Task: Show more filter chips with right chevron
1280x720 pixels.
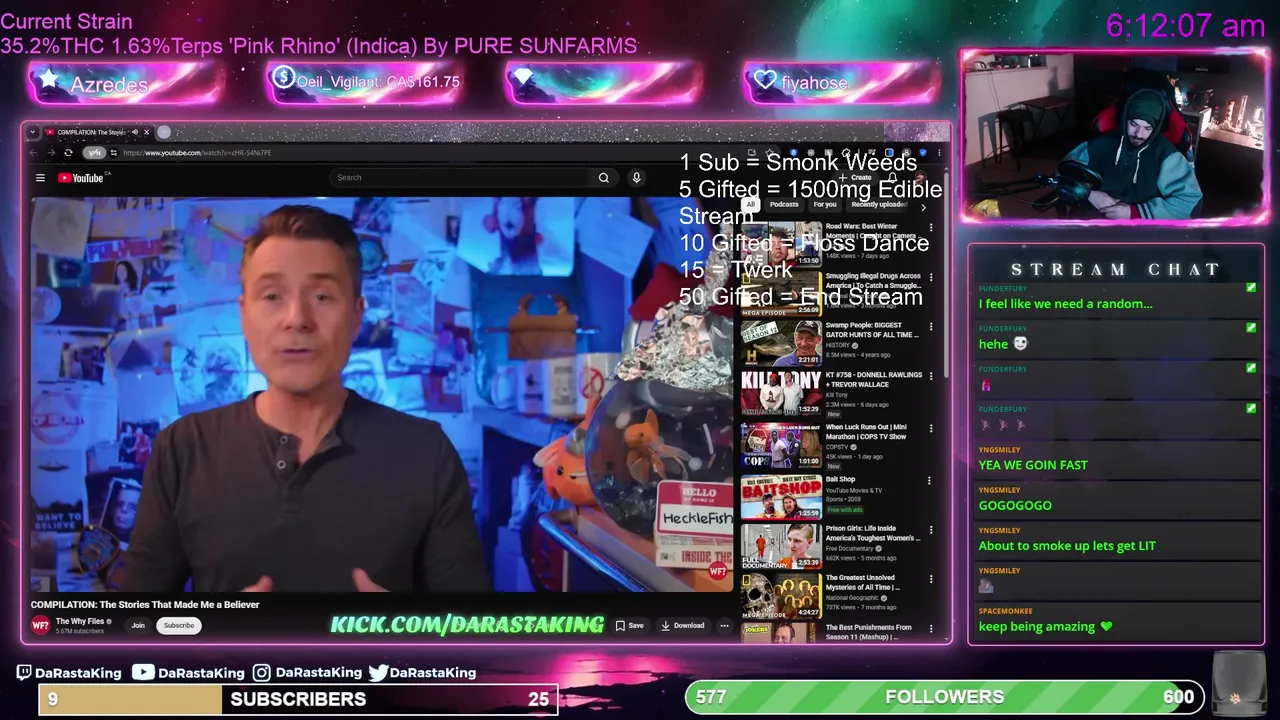Action: [923, 207]
